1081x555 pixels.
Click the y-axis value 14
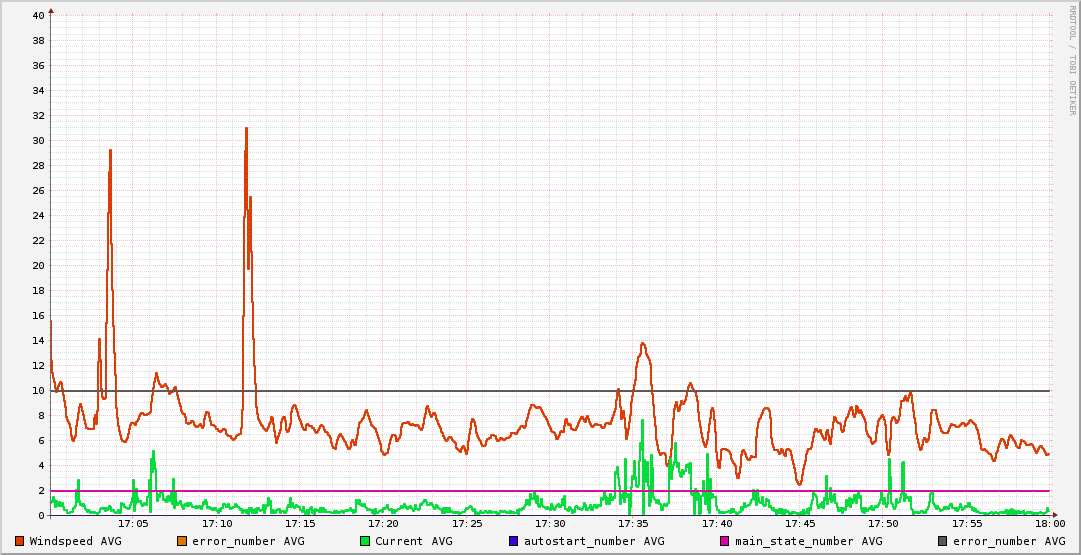(39, 341)
